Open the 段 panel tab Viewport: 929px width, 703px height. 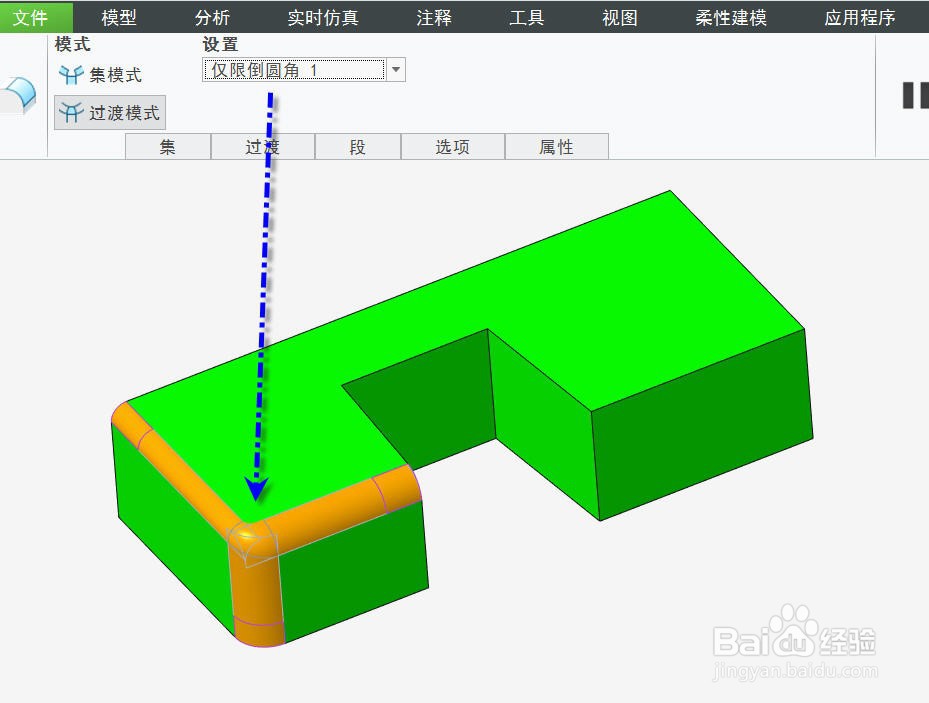[358, 147]
